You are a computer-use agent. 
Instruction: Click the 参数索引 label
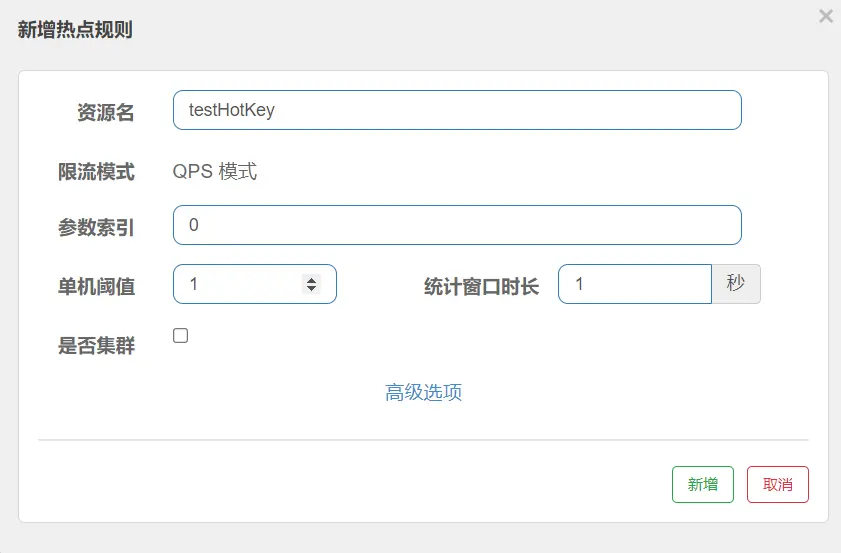[x=96, y=227]
